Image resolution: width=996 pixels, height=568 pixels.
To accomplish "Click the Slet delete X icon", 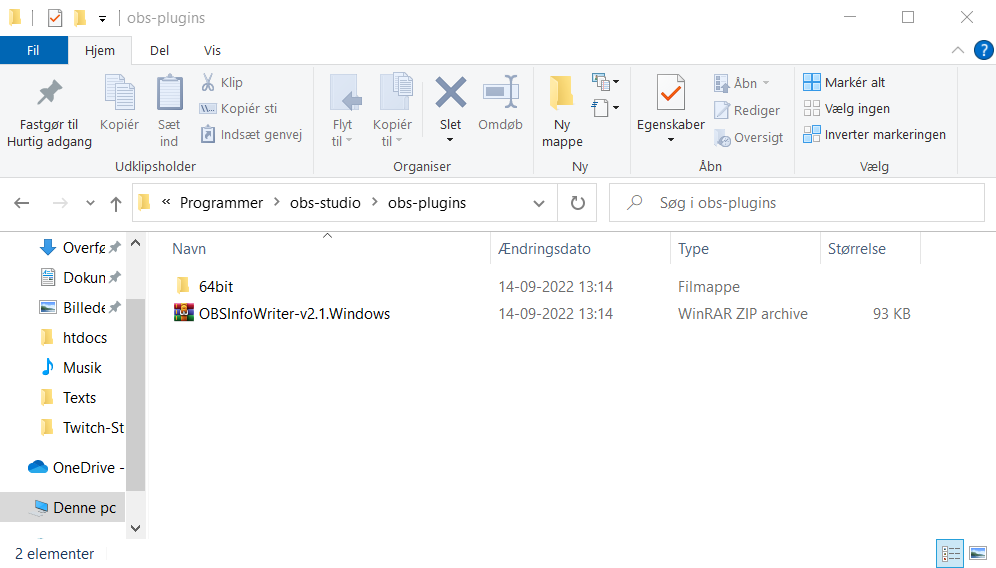I will click(450, 93).
